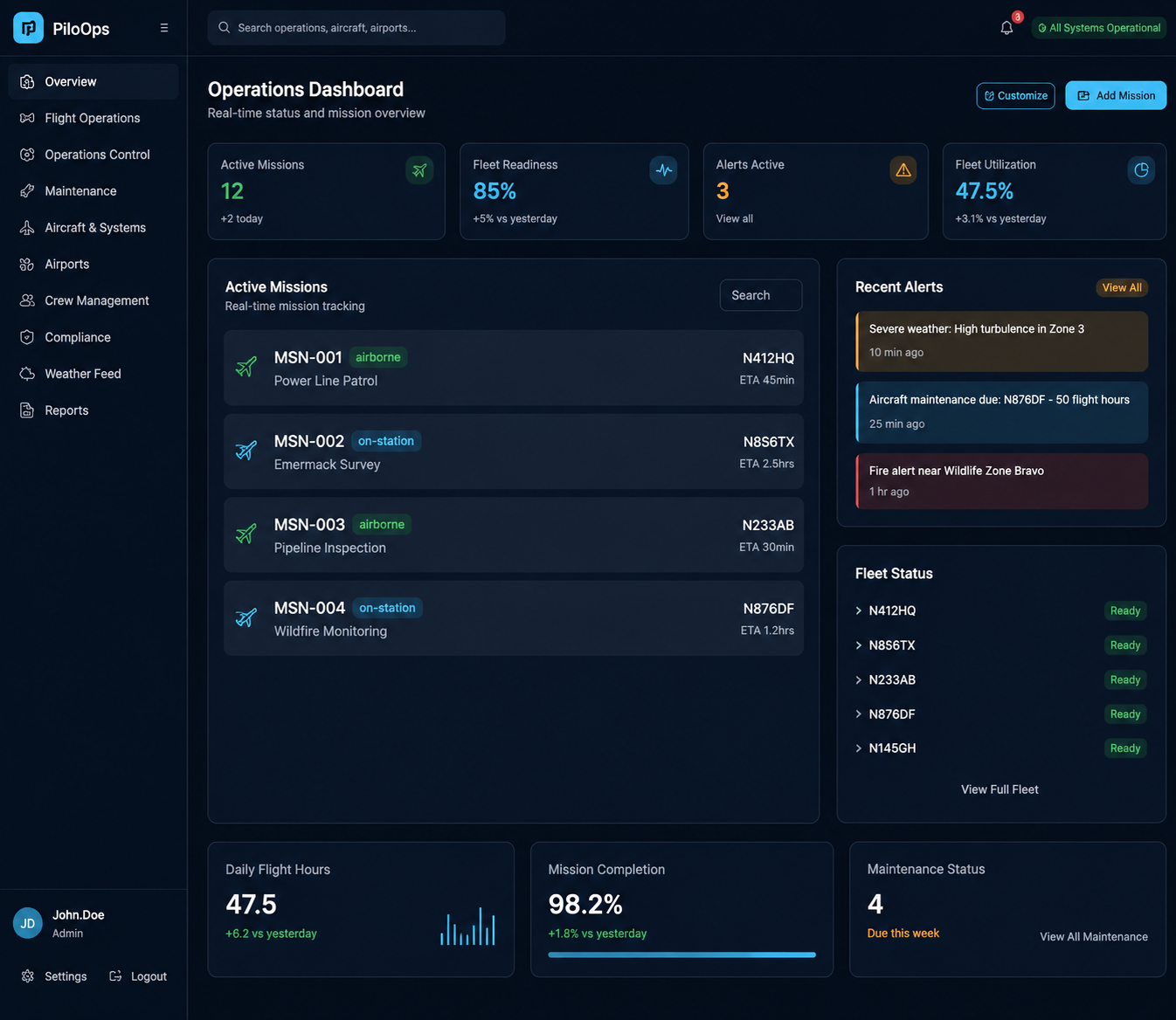Open Compliance in the sidebar
The width and height of the screenshot is (1176, 1020).
pos(93,337)
